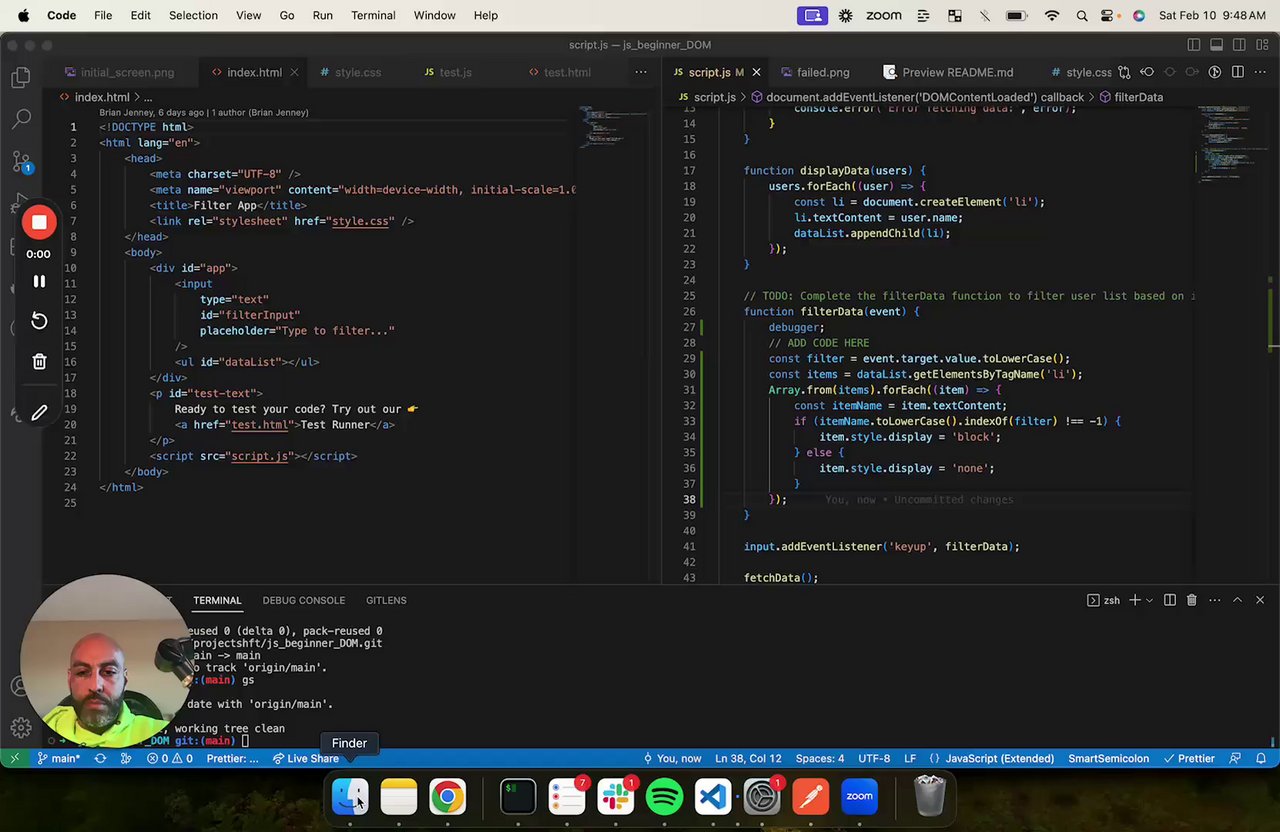Toggle the primary sidebar layout button
The height and width of the screenshot is (832, 1280).
[1194, 45]
